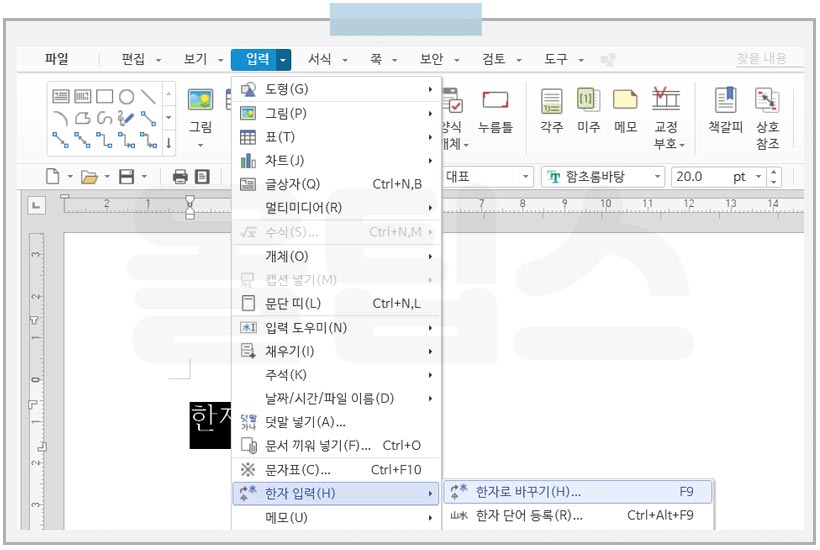Expand the 교정 부호 dropdown arrow

pyautogui.click(x=681, y=145)
